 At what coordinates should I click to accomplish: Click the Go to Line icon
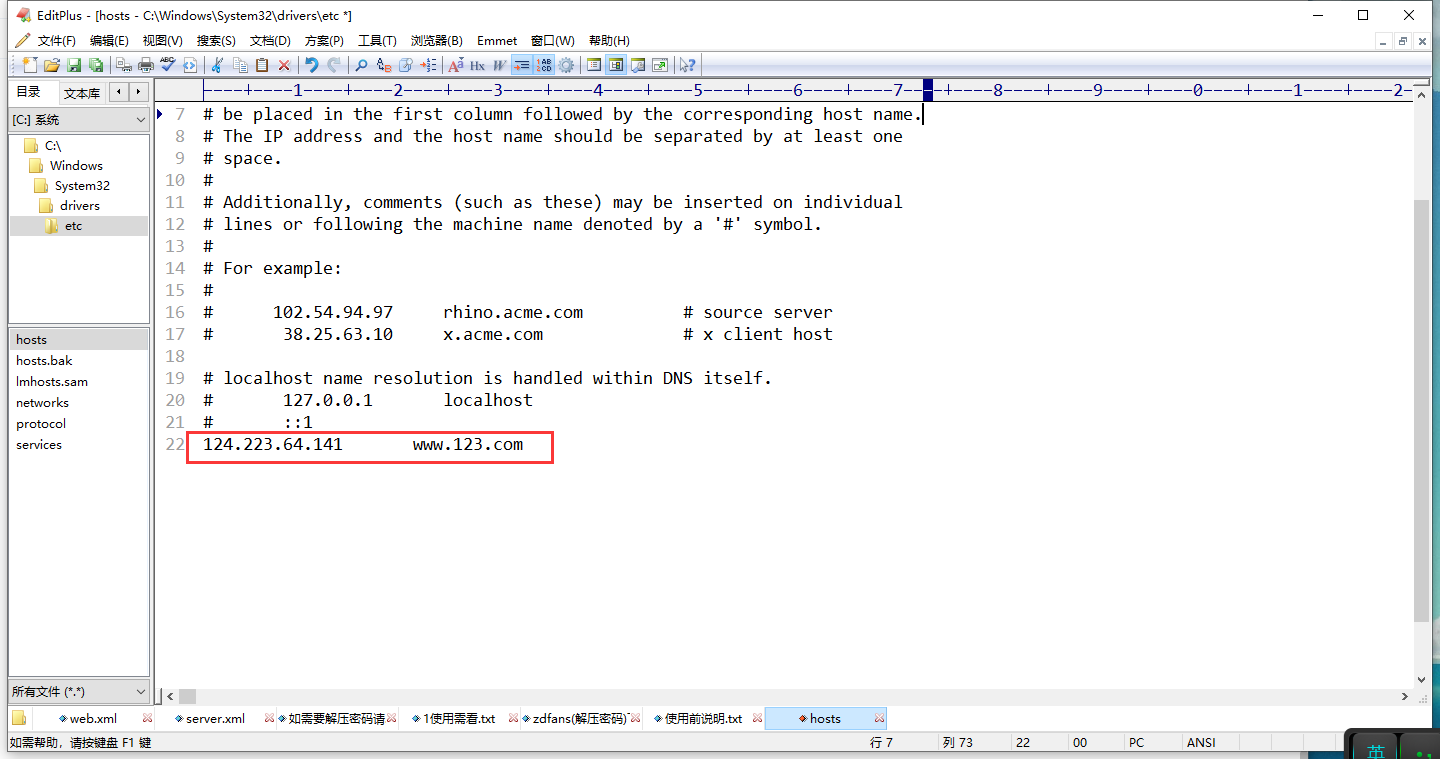(428, 65)
